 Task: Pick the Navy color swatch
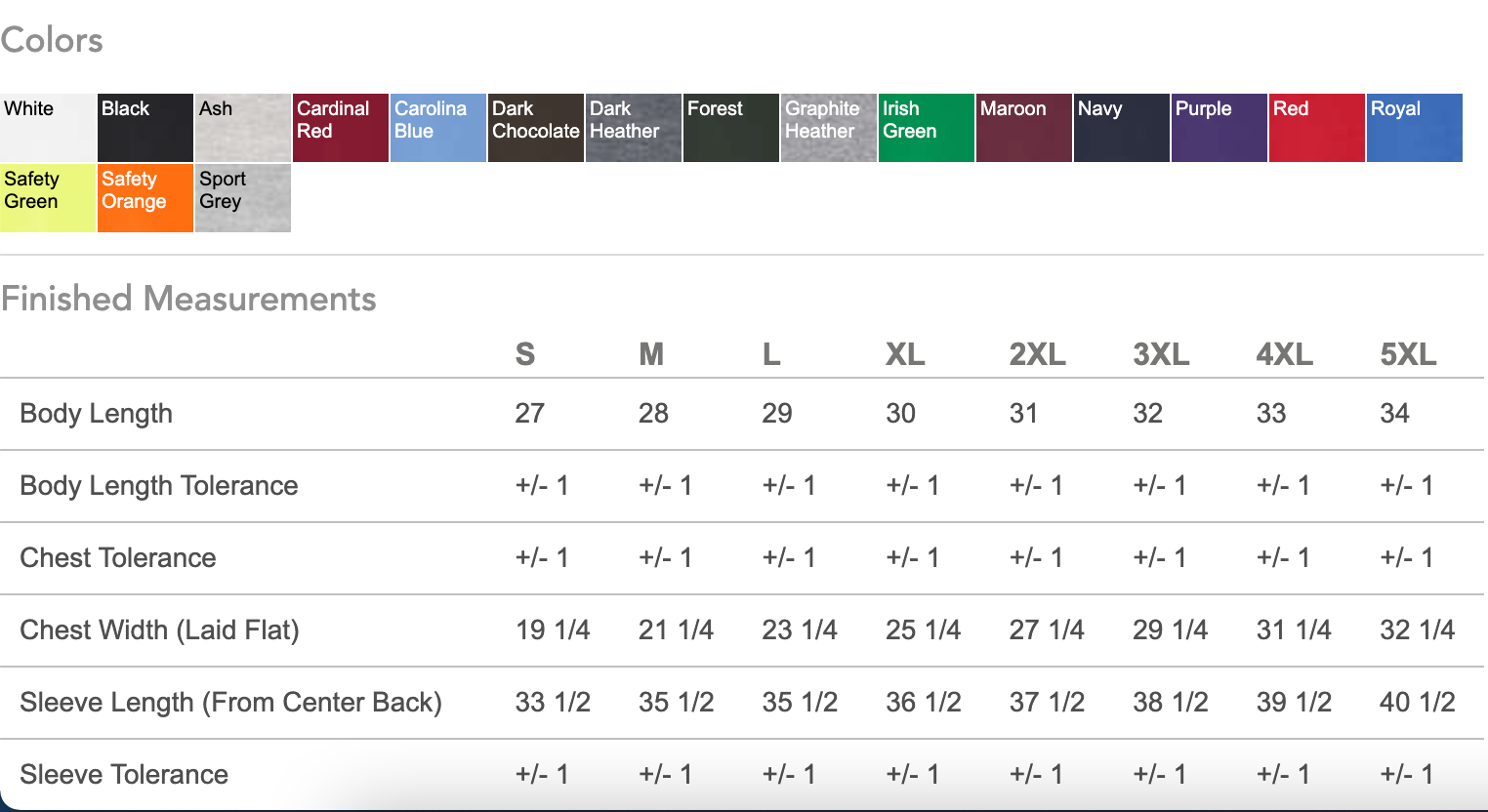[x=1122, y=128]
